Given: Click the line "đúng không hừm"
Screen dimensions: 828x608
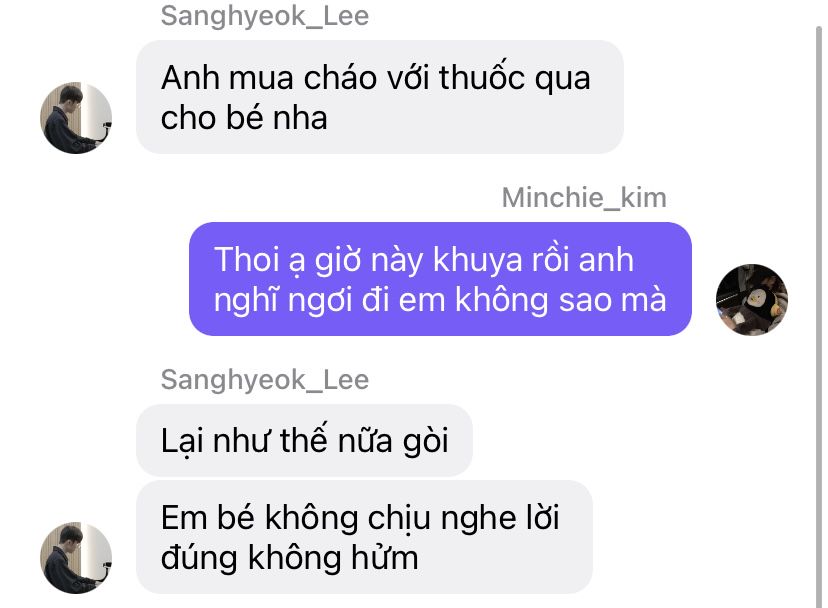Looking at the screenshot, I should point(289,558).
